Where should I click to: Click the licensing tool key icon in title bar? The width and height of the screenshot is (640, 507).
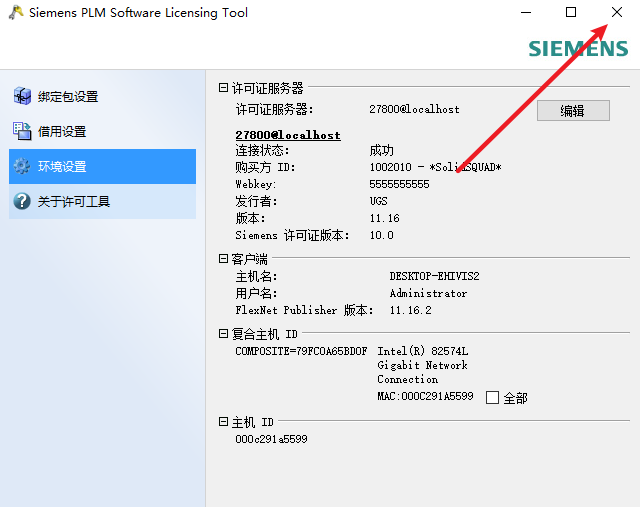coord(16,13)
